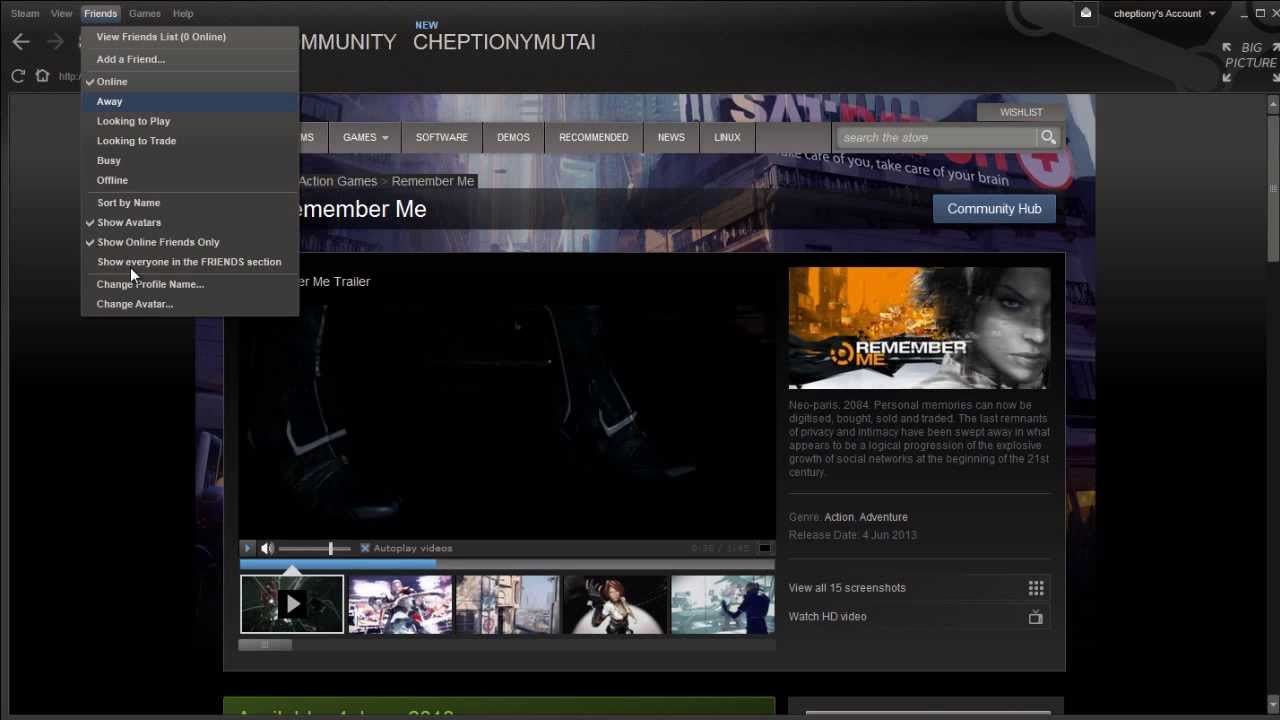This screenshot has height=720, width=1280.
Task: Click View all 15 screenshots link
Action: pos(847,588)
